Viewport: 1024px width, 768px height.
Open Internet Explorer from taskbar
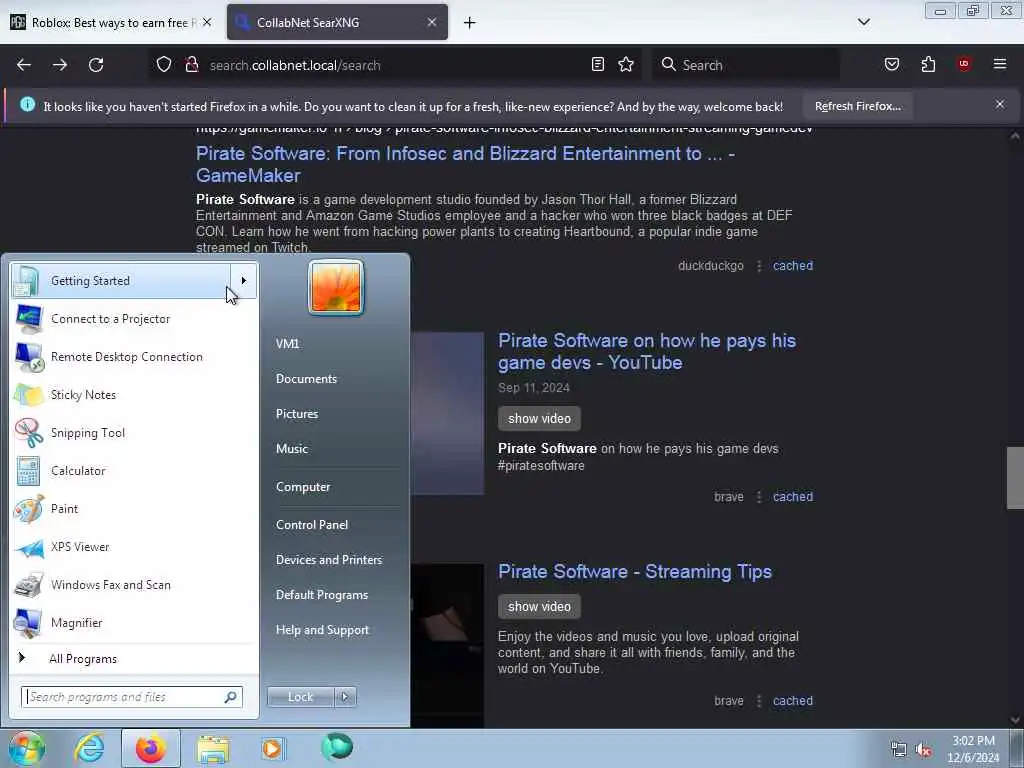pos(89,748)
